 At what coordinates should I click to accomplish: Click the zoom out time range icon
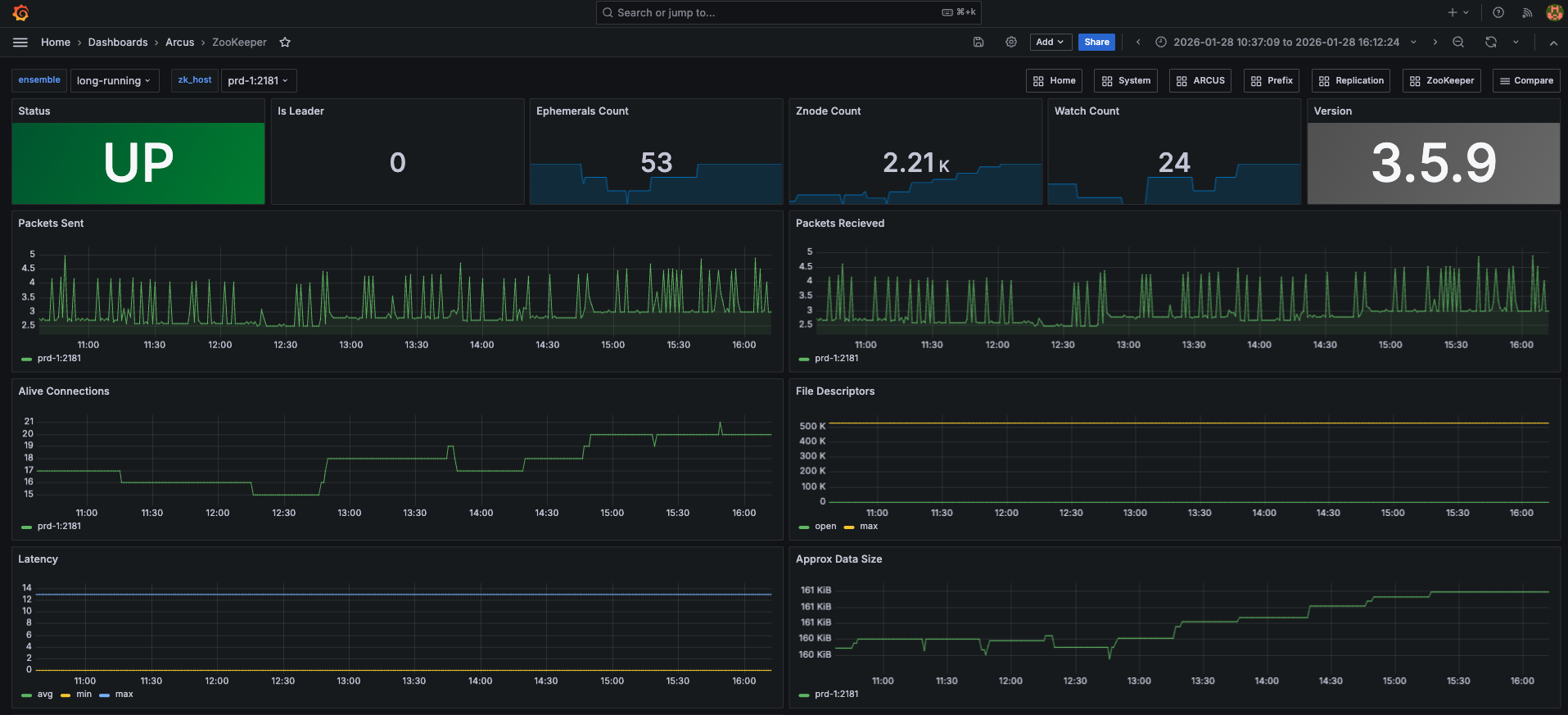click(x=1458, y=43)
